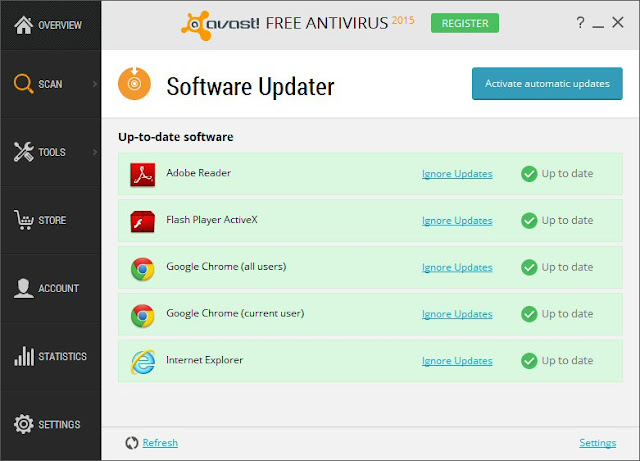Click green checkmark for Google Chrome (all users)
This screenshot has width=640, height=461.
[x=529, y=267]
